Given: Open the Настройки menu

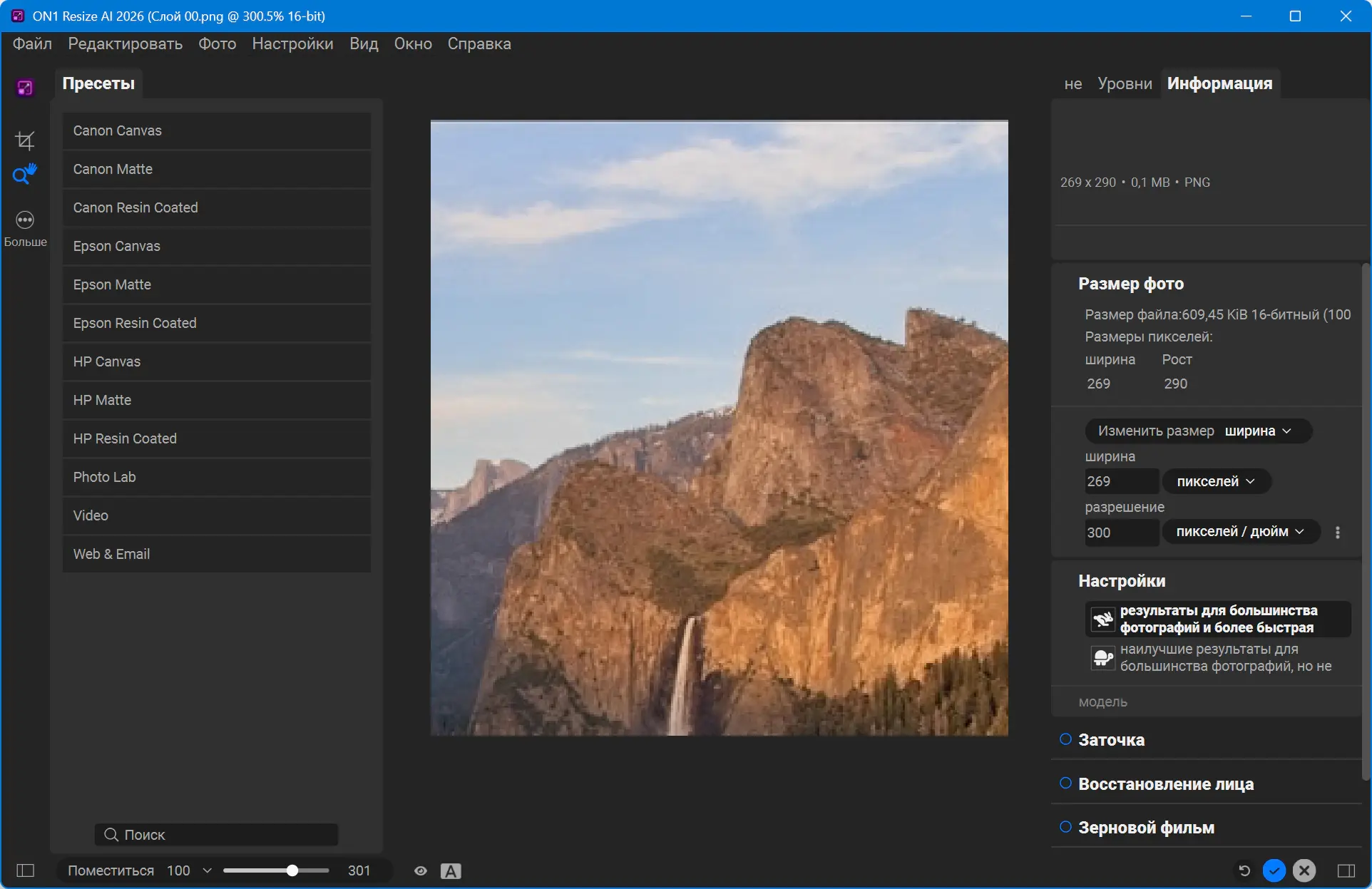Looking at the screenshot, I should click(292, 44).
